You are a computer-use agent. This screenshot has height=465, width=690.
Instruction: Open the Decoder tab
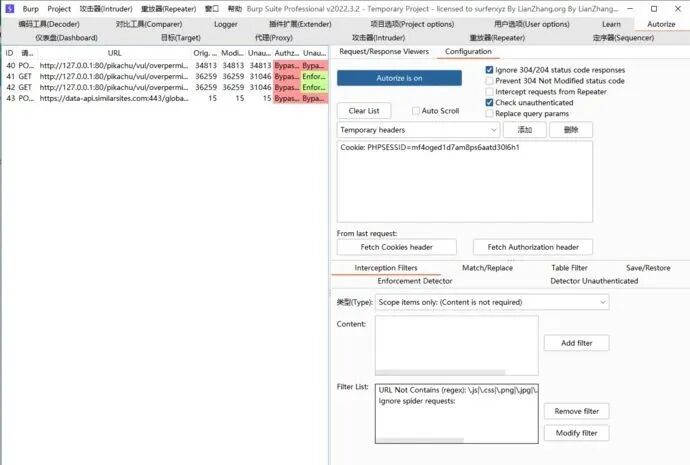pyautogui.click(x=49, y=24)
